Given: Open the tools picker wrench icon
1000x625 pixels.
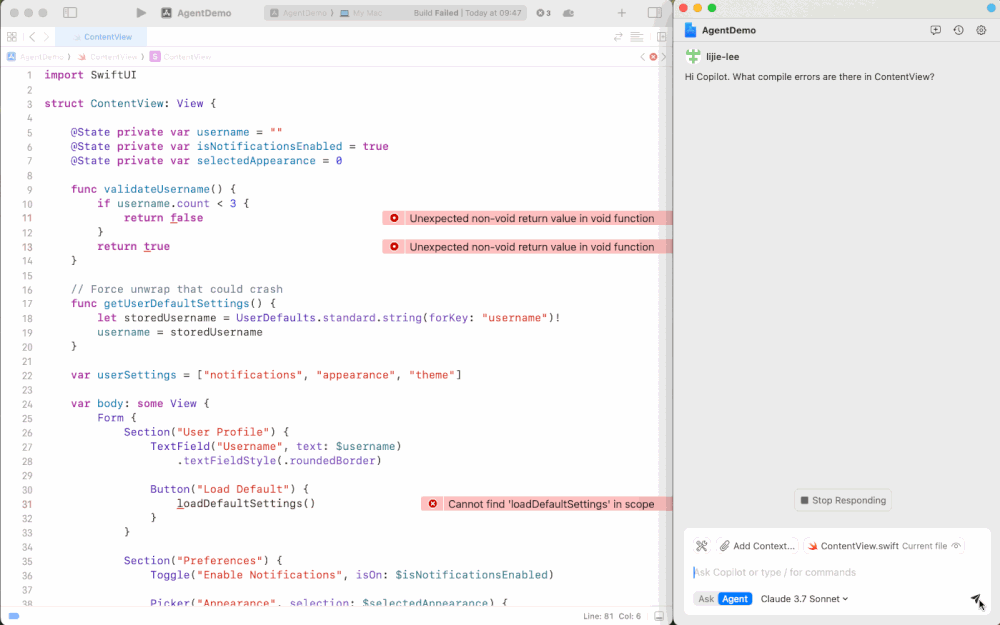Looking at the screenshot, I should [701, 545].
